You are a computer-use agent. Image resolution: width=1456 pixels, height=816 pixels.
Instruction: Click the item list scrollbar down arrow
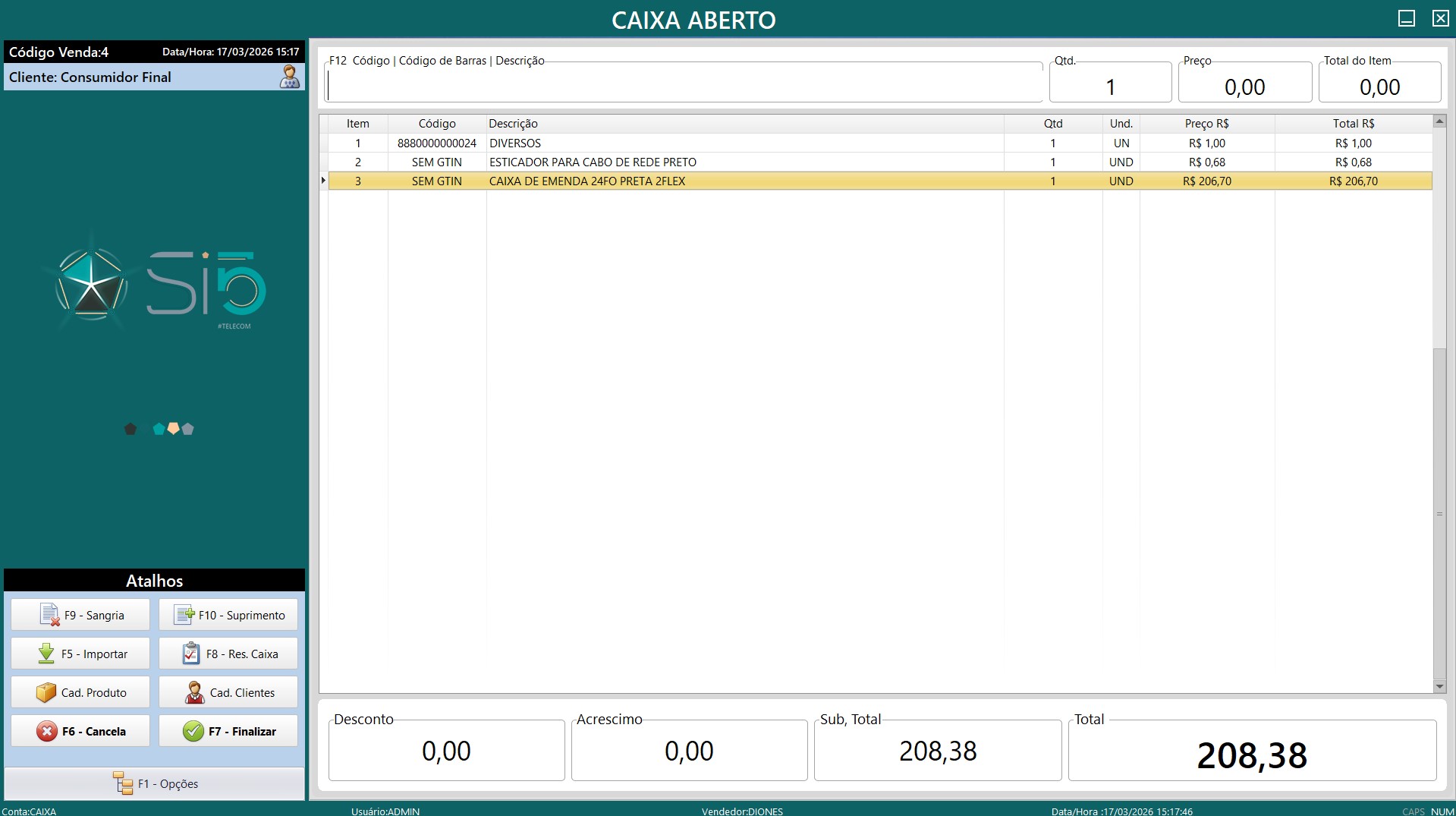pyautogui.click(x=1439, y=686)
